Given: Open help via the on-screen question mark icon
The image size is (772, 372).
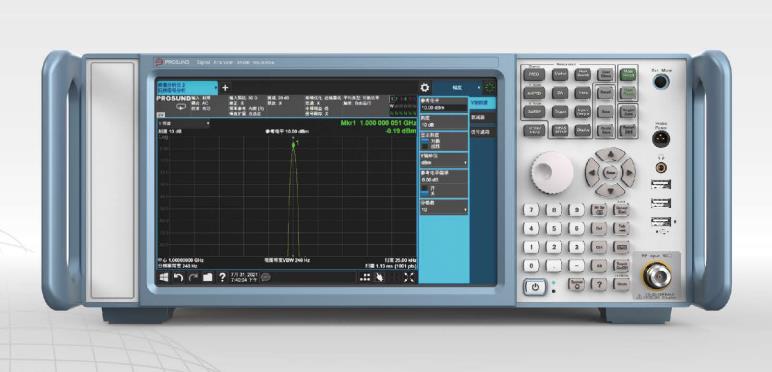Looking at the screenshot, I should click(222, 278).
